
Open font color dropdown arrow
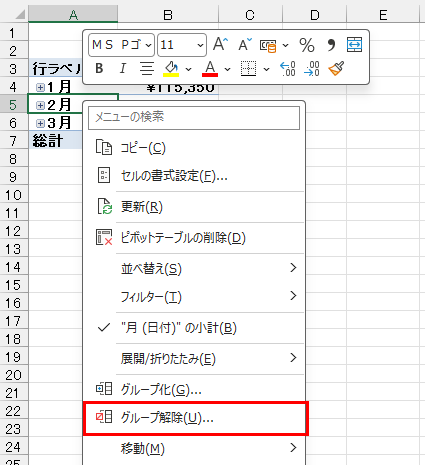point(228,69)
